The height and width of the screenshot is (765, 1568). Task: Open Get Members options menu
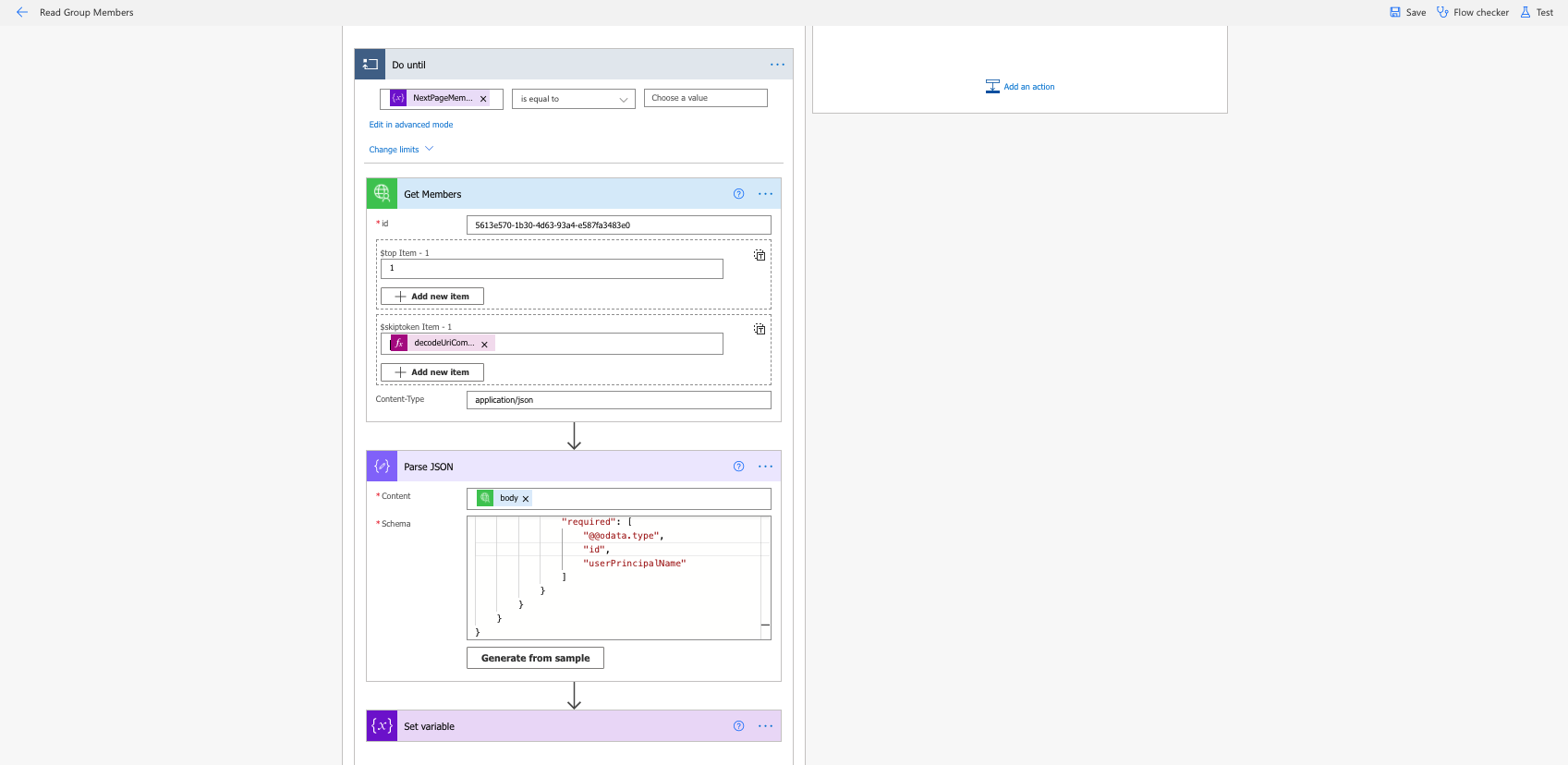765,194
